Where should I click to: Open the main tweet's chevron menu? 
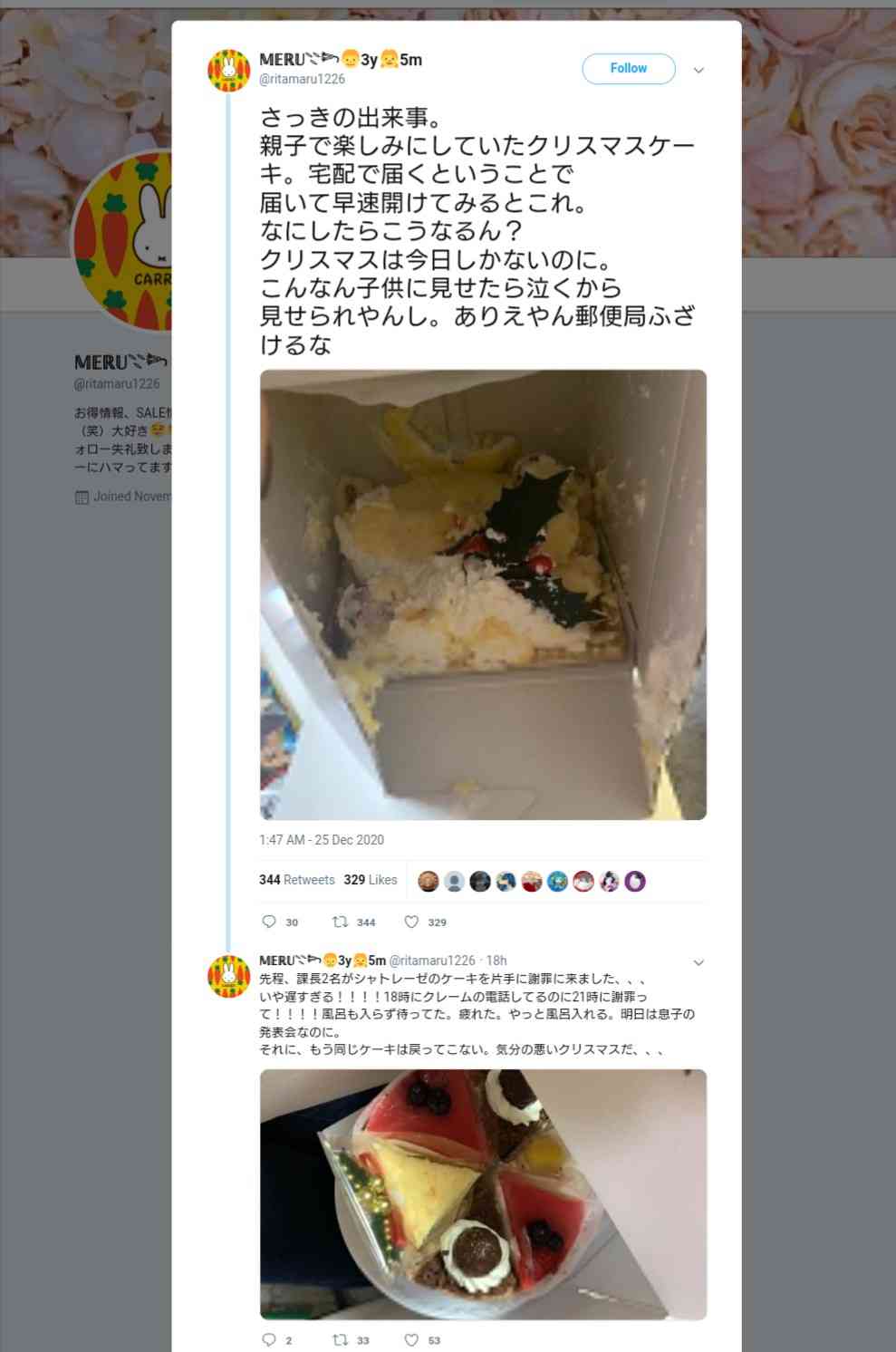click(698, 70)
